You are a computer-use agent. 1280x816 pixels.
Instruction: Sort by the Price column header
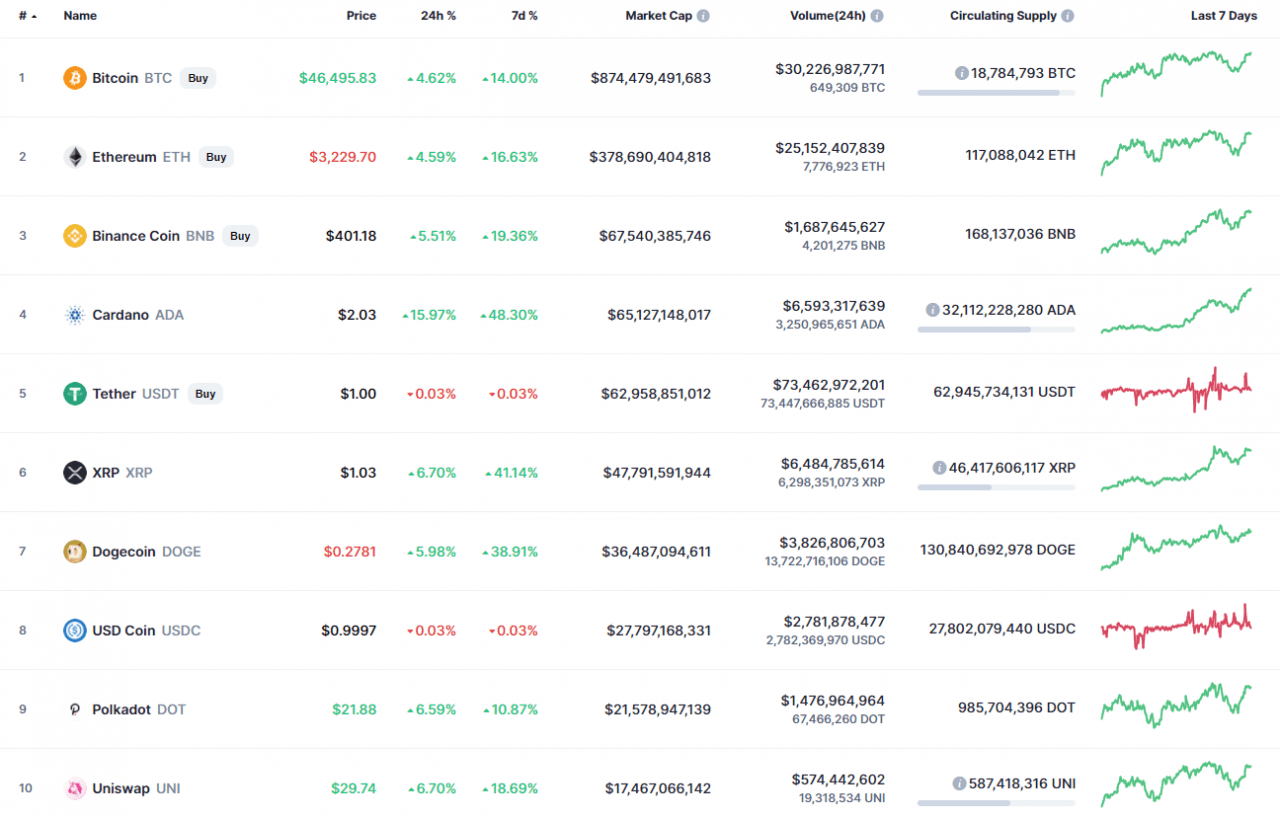[x=361, y=16]
